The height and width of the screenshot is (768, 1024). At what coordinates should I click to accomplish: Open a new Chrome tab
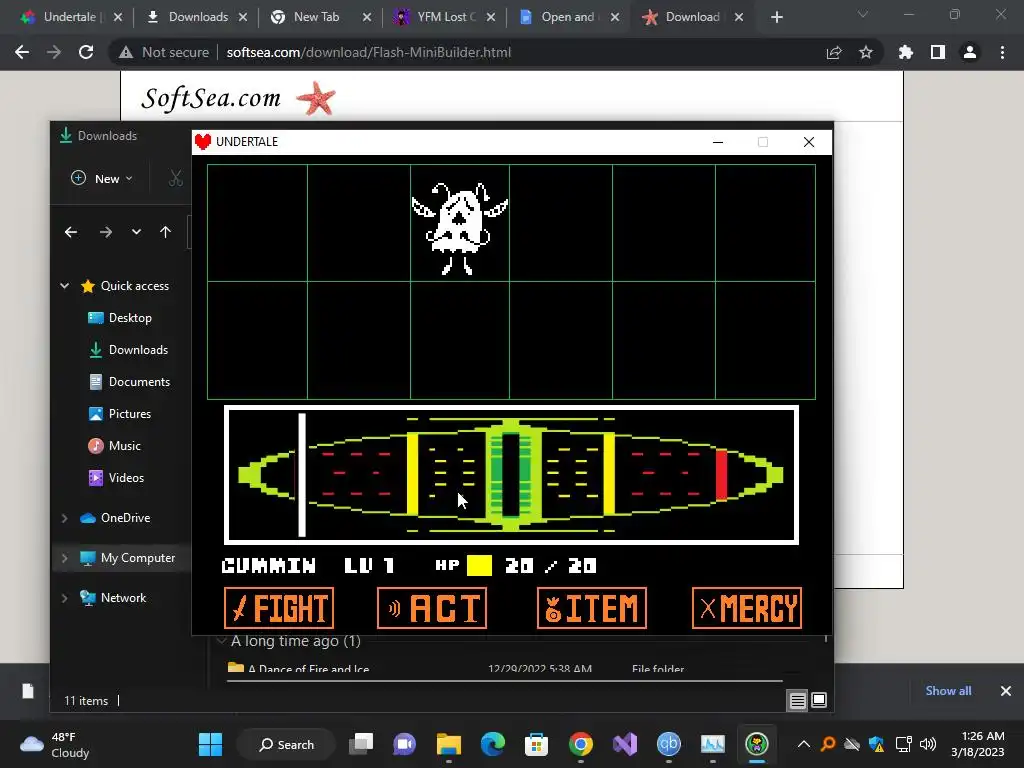pyautogui.click(x=776, y=17)
